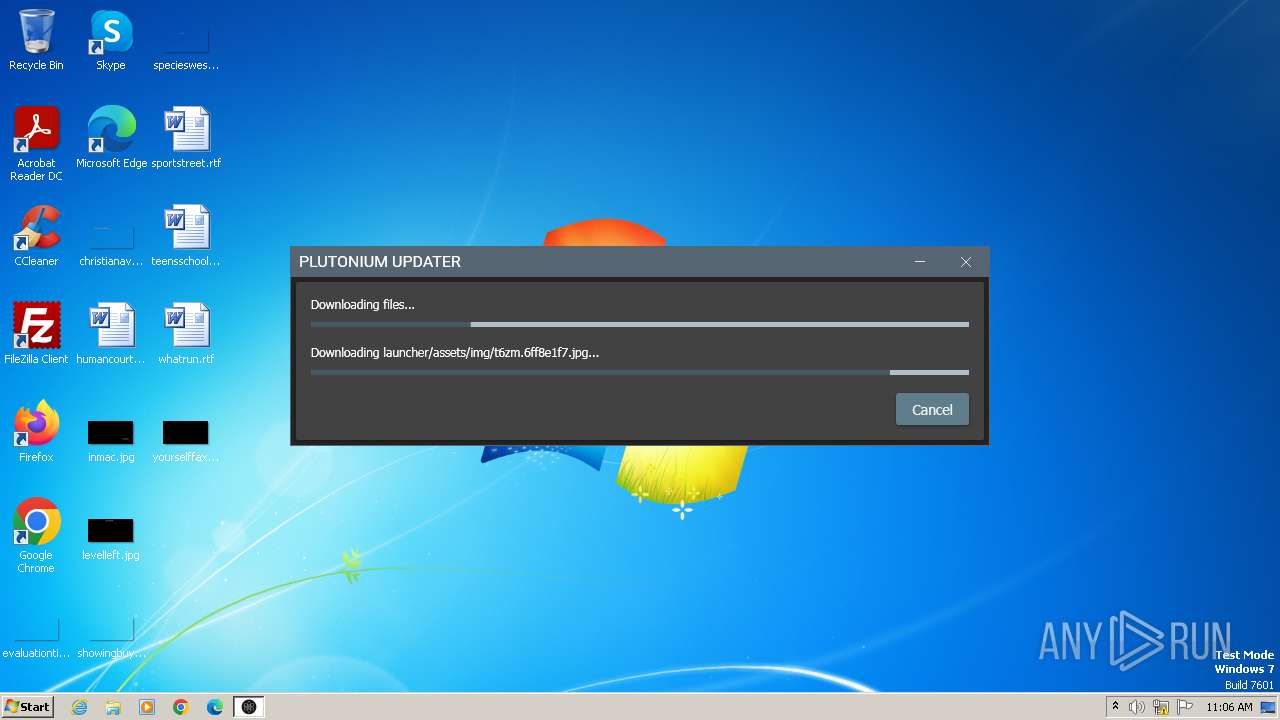Open Chrome from the taskbar
The width and height of the screenshot is (1280, 720).
pos(181,707)
